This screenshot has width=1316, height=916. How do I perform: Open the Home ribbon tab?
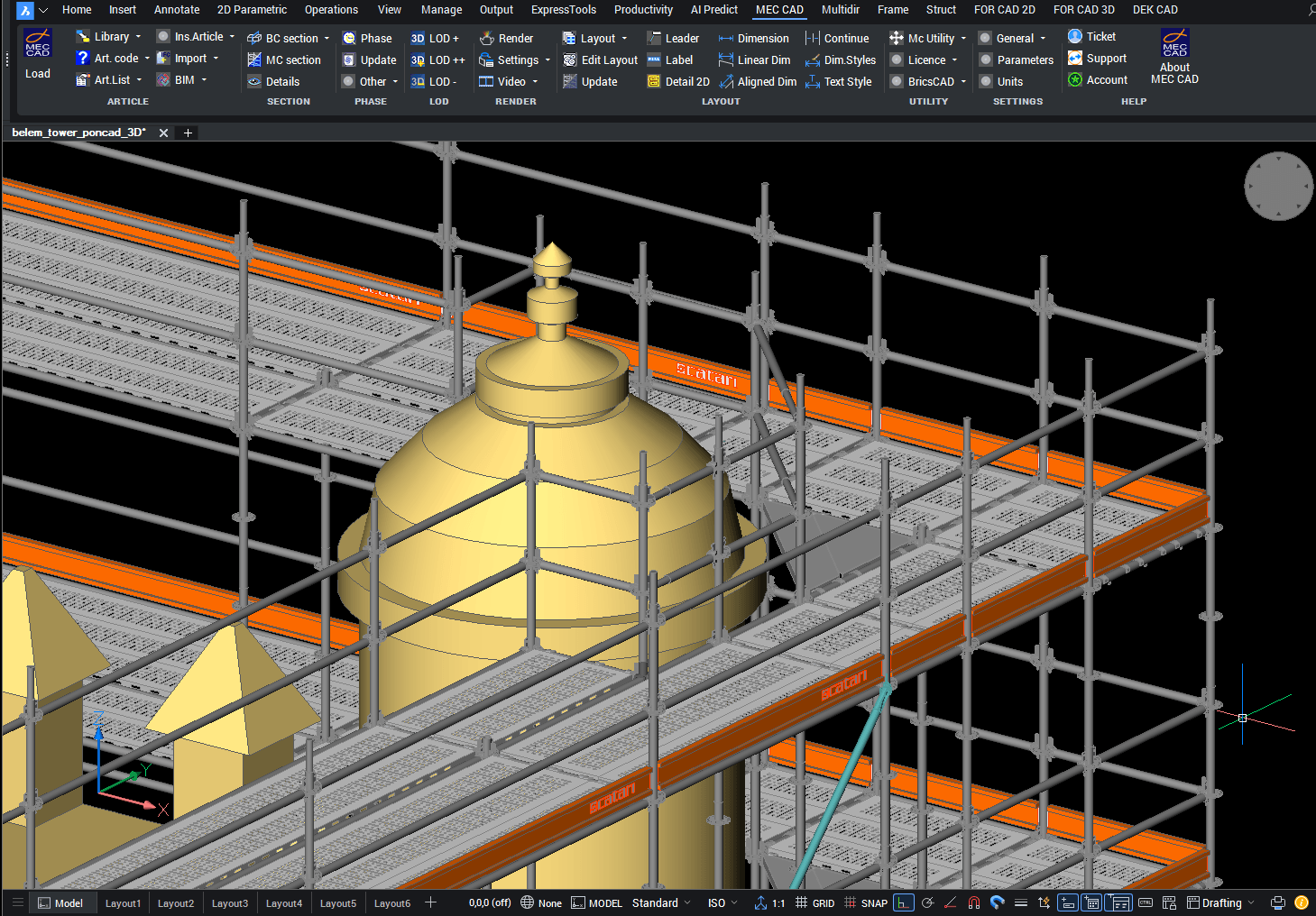[x=77, y=10]
